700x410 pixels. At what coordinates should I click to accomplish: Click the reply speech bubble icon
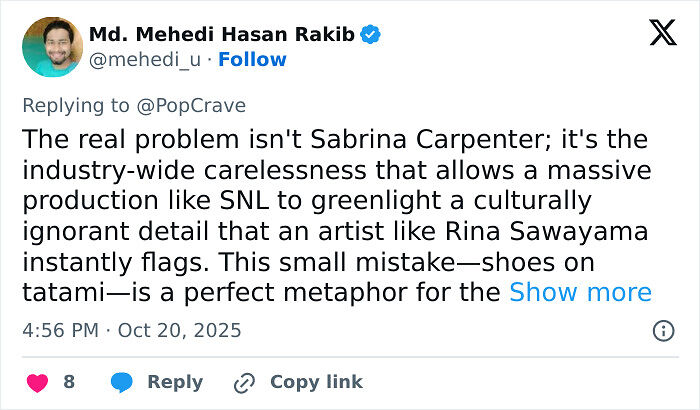pos(122,382)
